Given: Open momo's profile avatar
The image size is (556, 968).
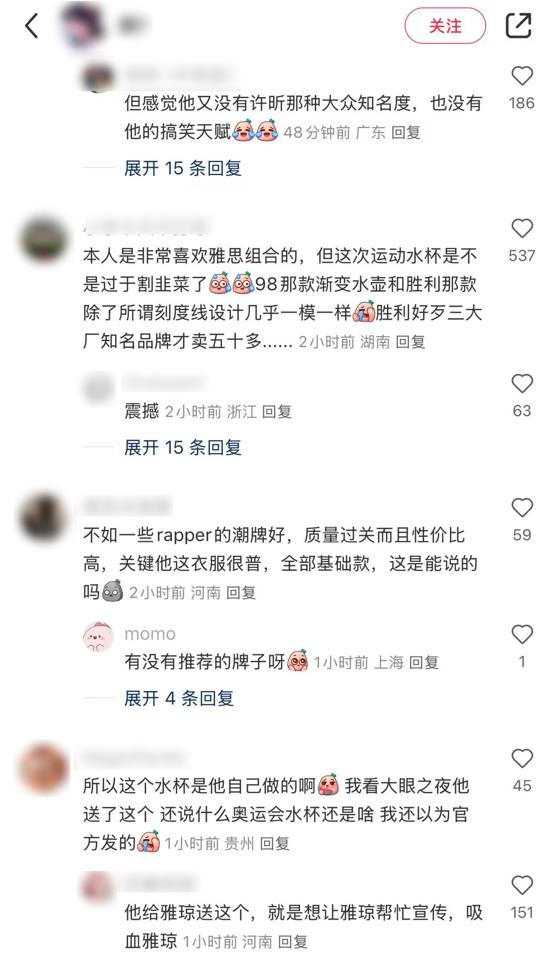Looking at the screenshot, I should [99, 637].
